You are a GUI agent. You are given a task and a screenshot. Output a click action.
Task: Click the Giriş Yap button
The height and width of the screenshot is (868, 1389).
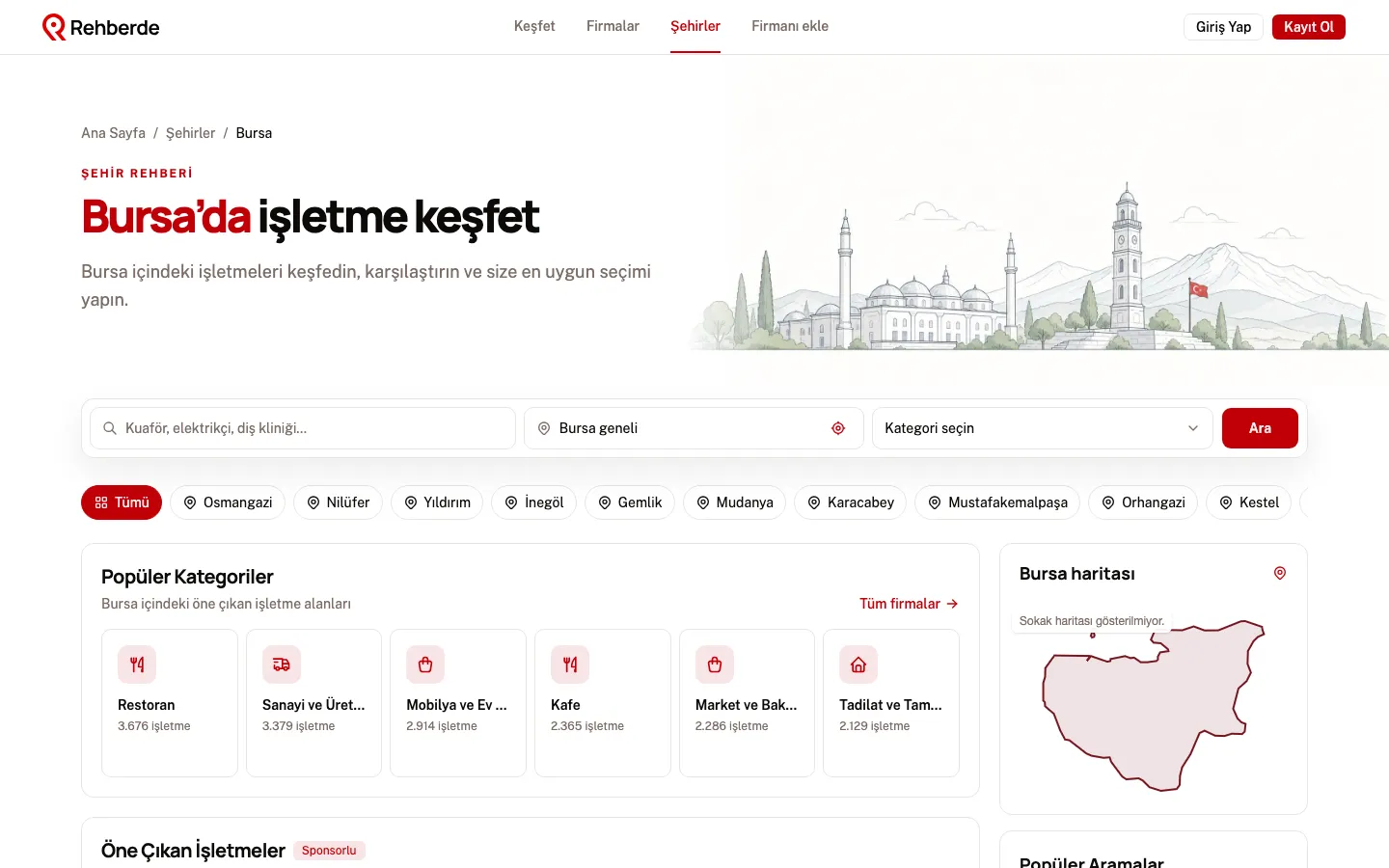1223,27
